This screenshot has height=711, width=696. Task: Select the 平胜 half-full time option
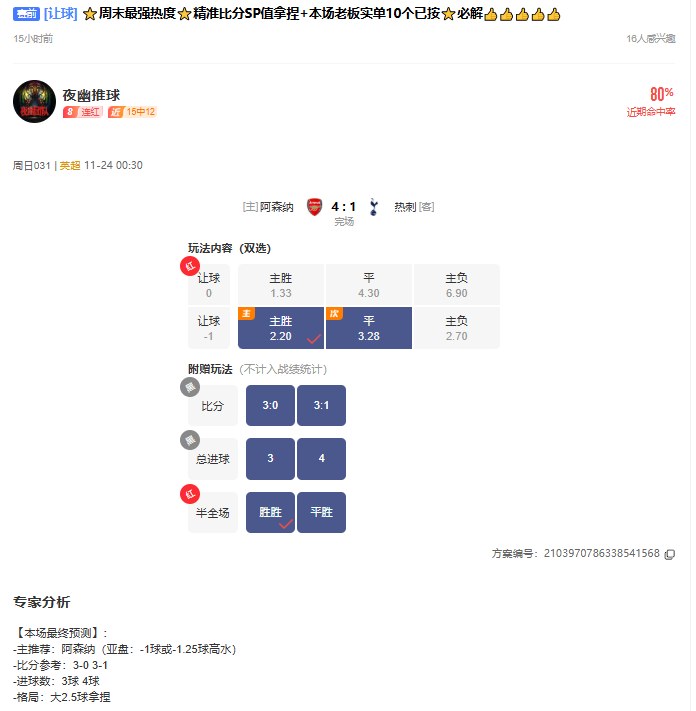point(321,512)
